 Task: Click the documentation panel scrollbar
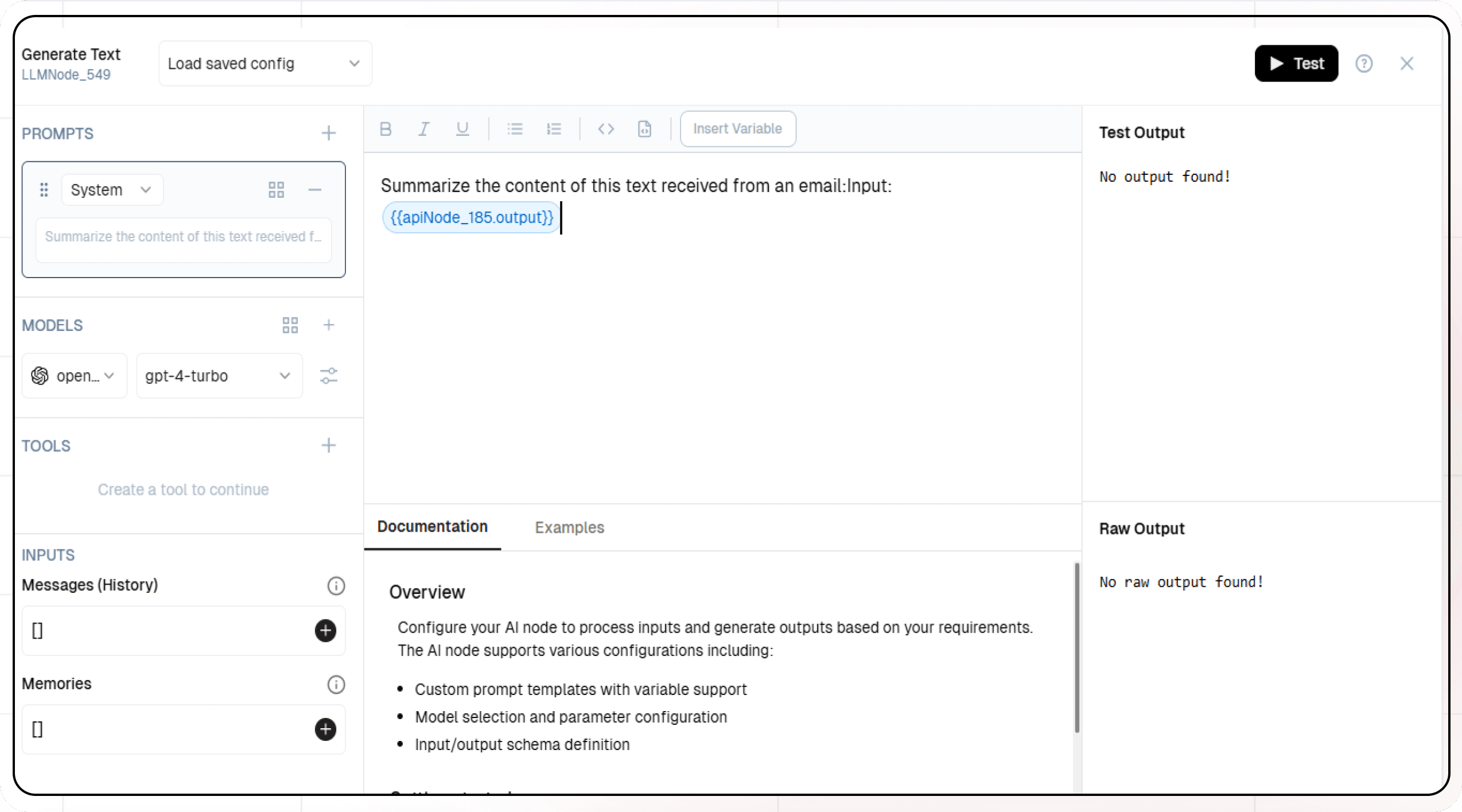pyautogui.click(x=1076, y=648)
